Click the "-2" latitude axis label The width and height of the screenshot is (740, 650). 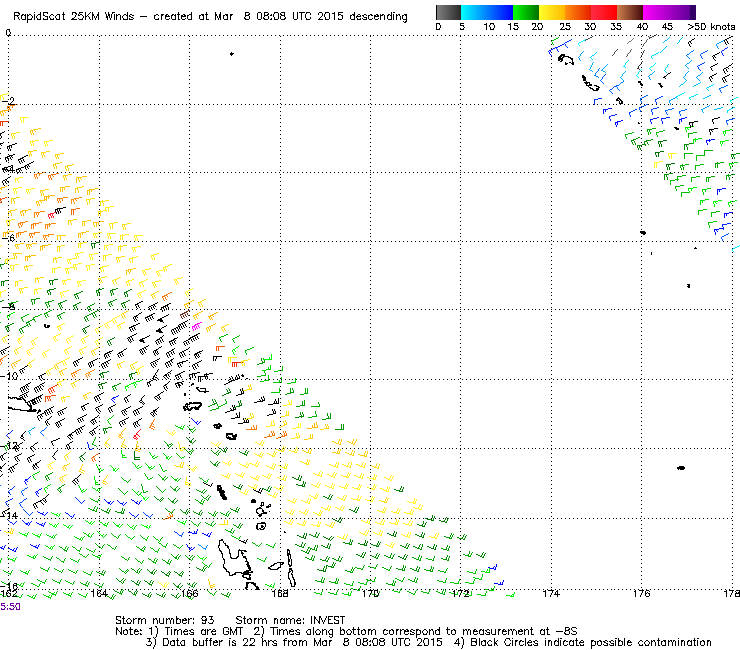click(9, 101)
